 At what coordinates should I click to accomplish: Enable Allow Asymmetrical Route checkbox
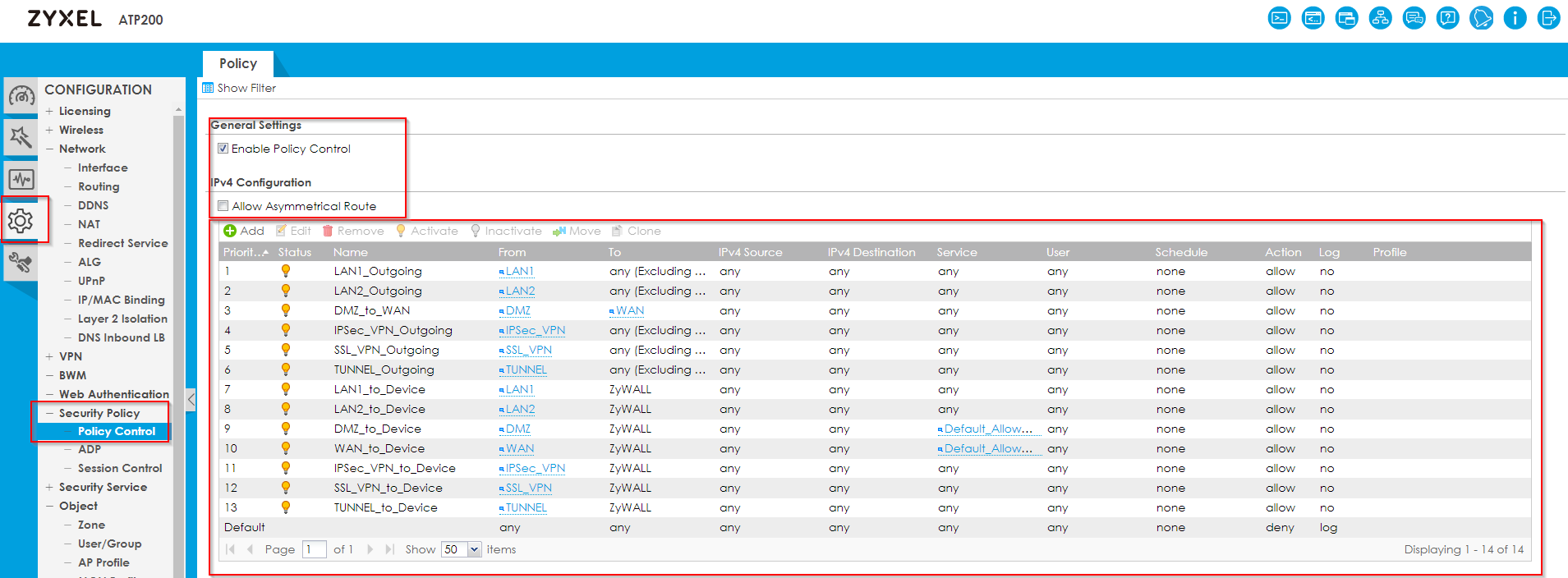pyautogui.click(x=223, y=206)
